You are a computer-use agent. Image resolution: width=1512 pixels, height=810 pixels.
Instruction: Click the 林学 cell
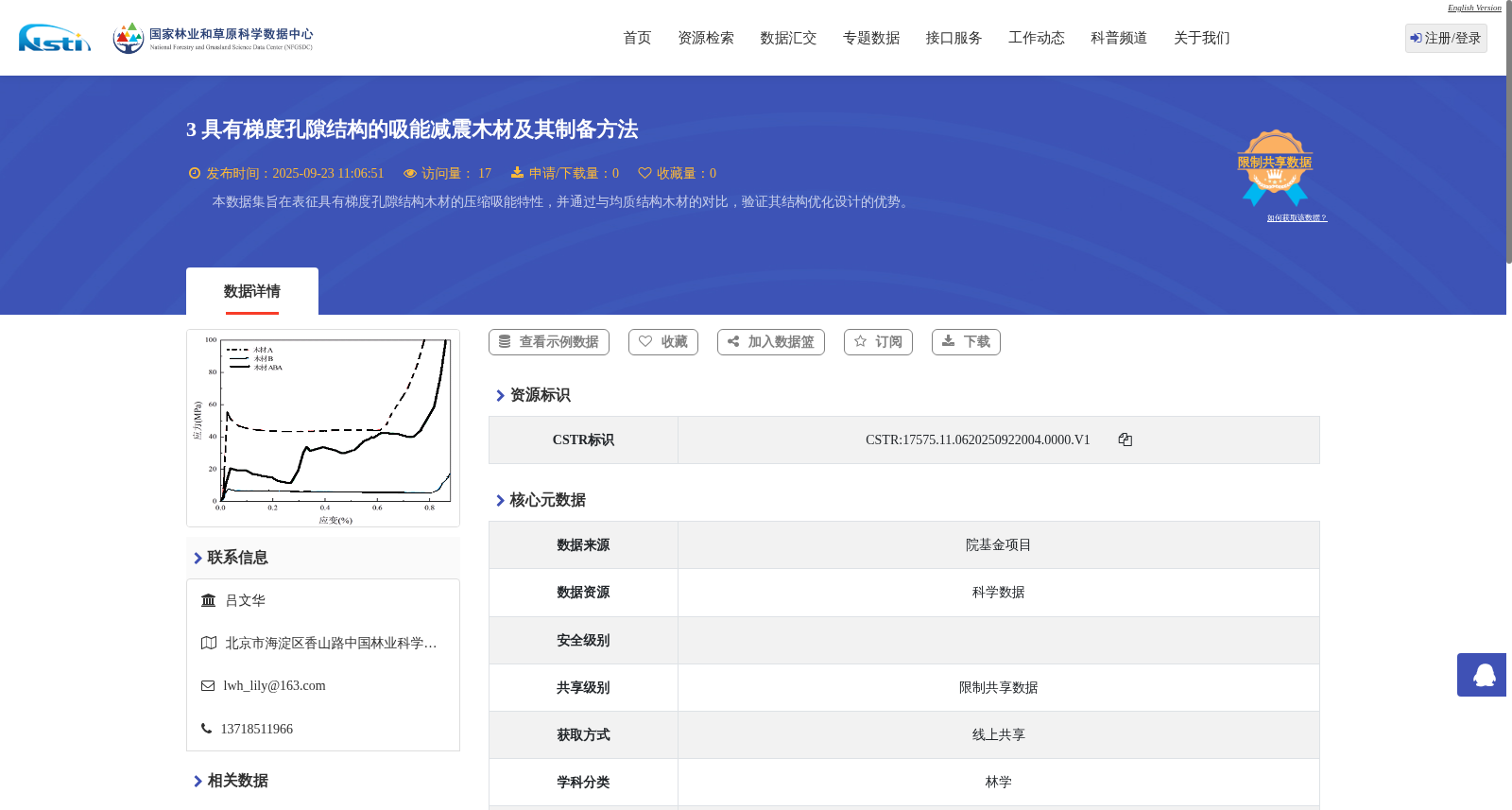click(998, 783)
